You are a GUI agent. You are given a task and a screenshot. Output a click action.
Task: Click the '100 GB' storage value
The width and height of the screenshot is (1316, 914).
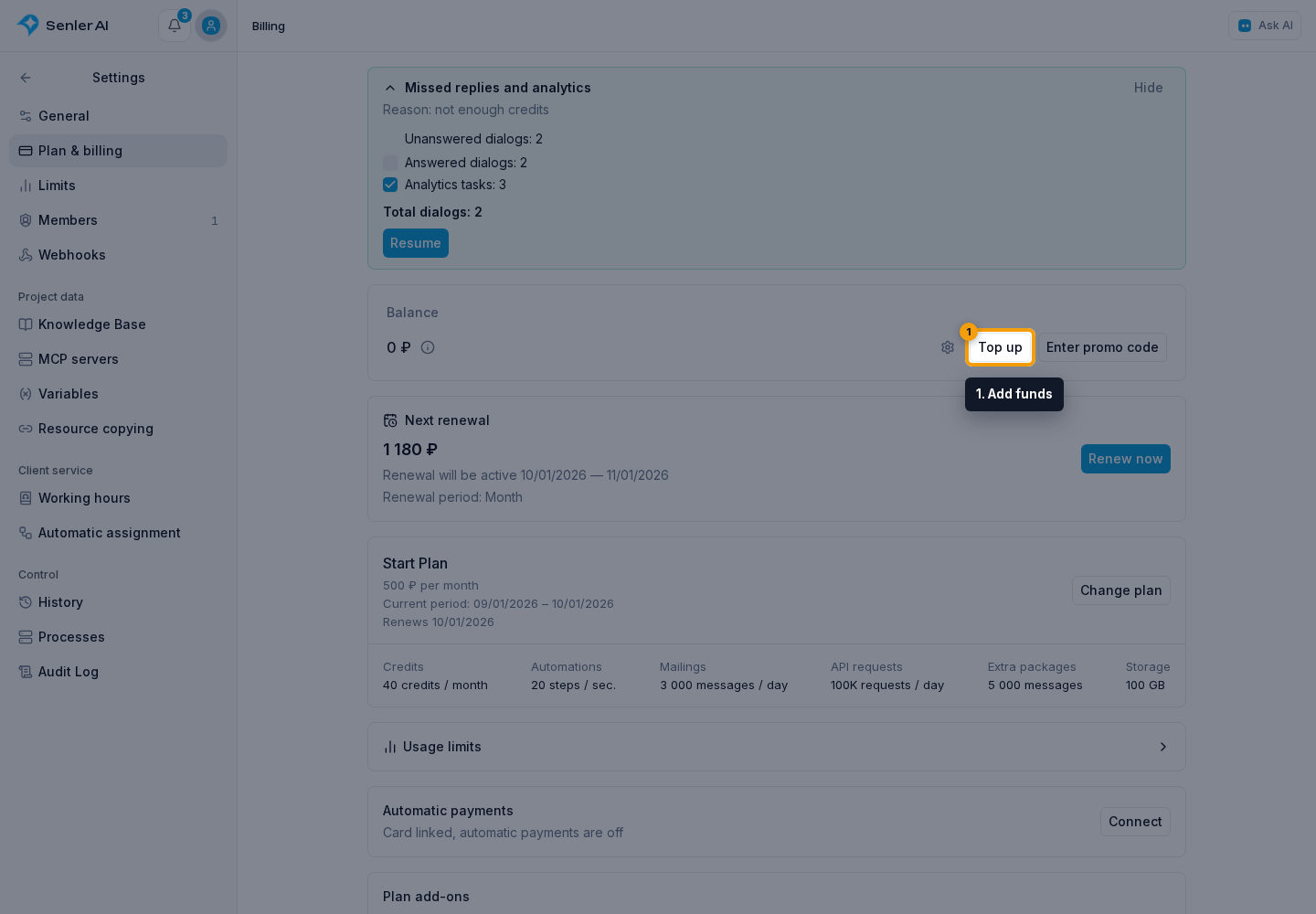(x=1145, y=685)
